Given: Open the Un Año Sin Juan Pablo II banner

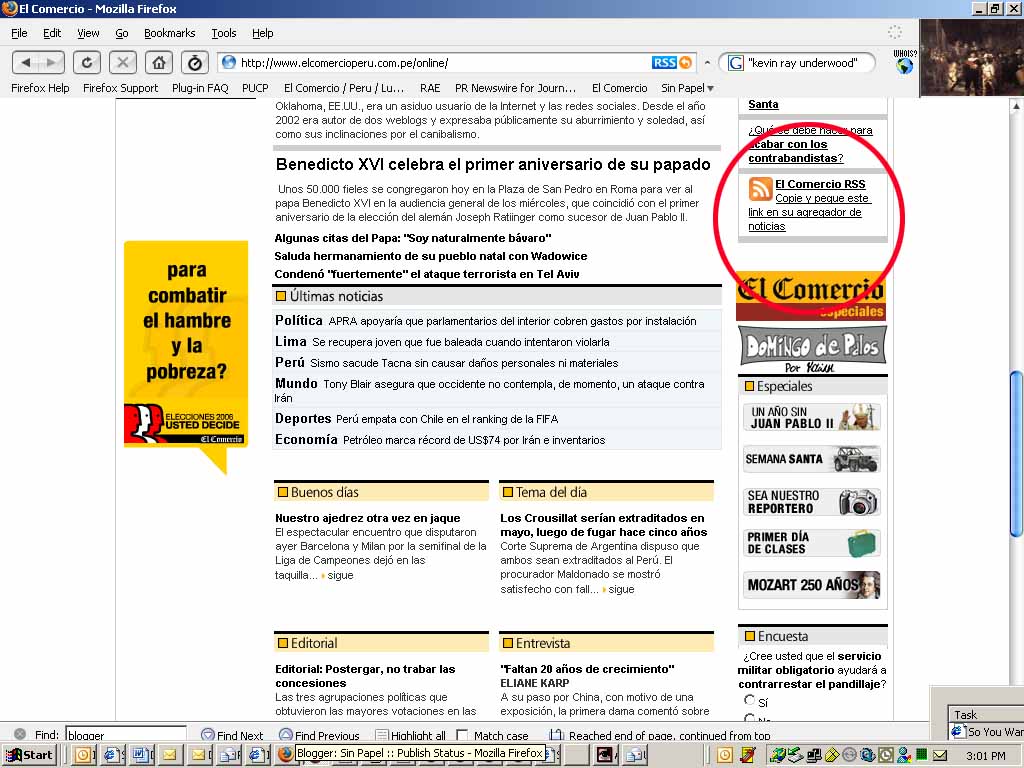Looking at the screenshot, I should pos(812,418).
